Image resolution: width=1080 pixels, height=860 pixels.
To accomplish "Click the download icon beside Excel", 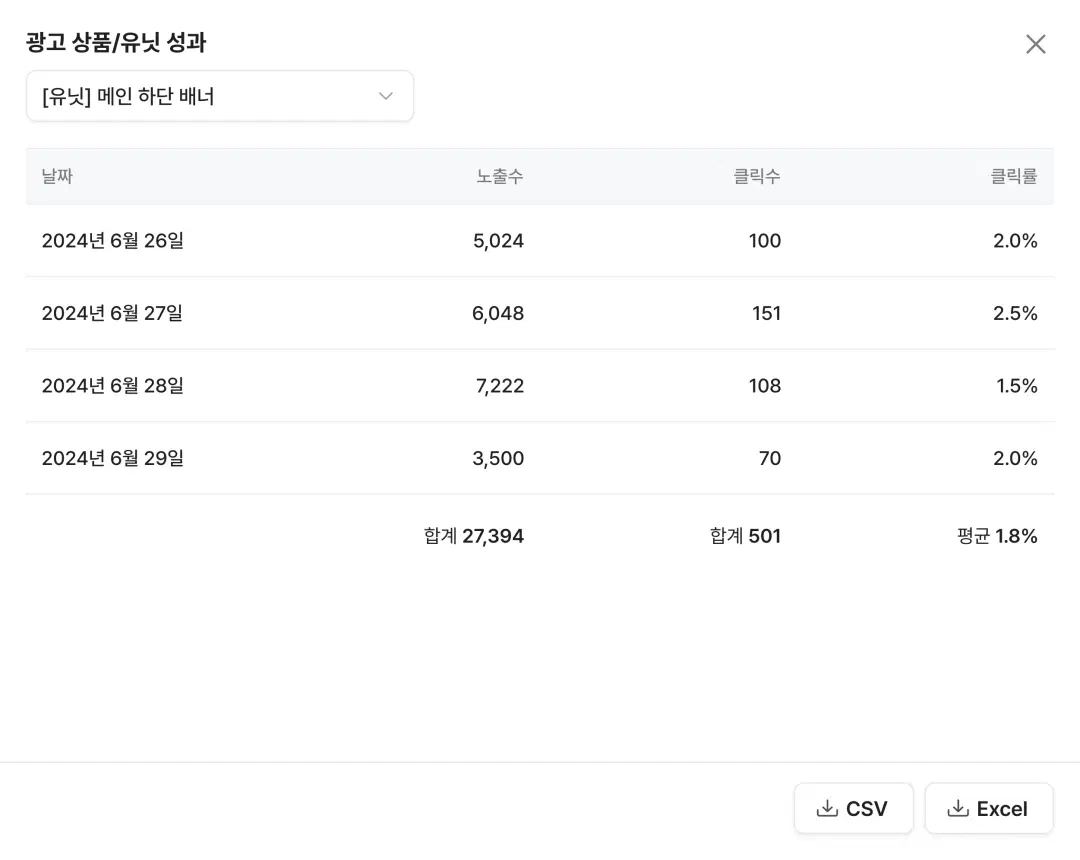I will tap(958, 808).
